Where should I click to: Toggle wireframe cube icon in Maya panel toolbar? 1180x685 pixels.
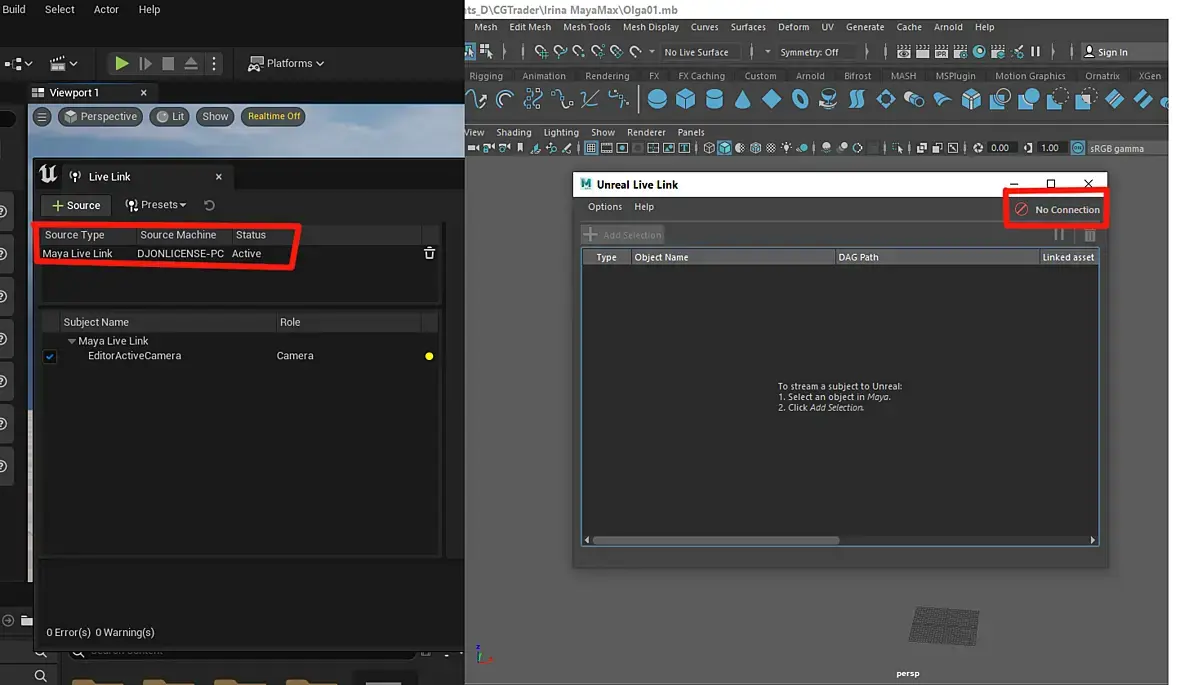(x=708, y=148)
